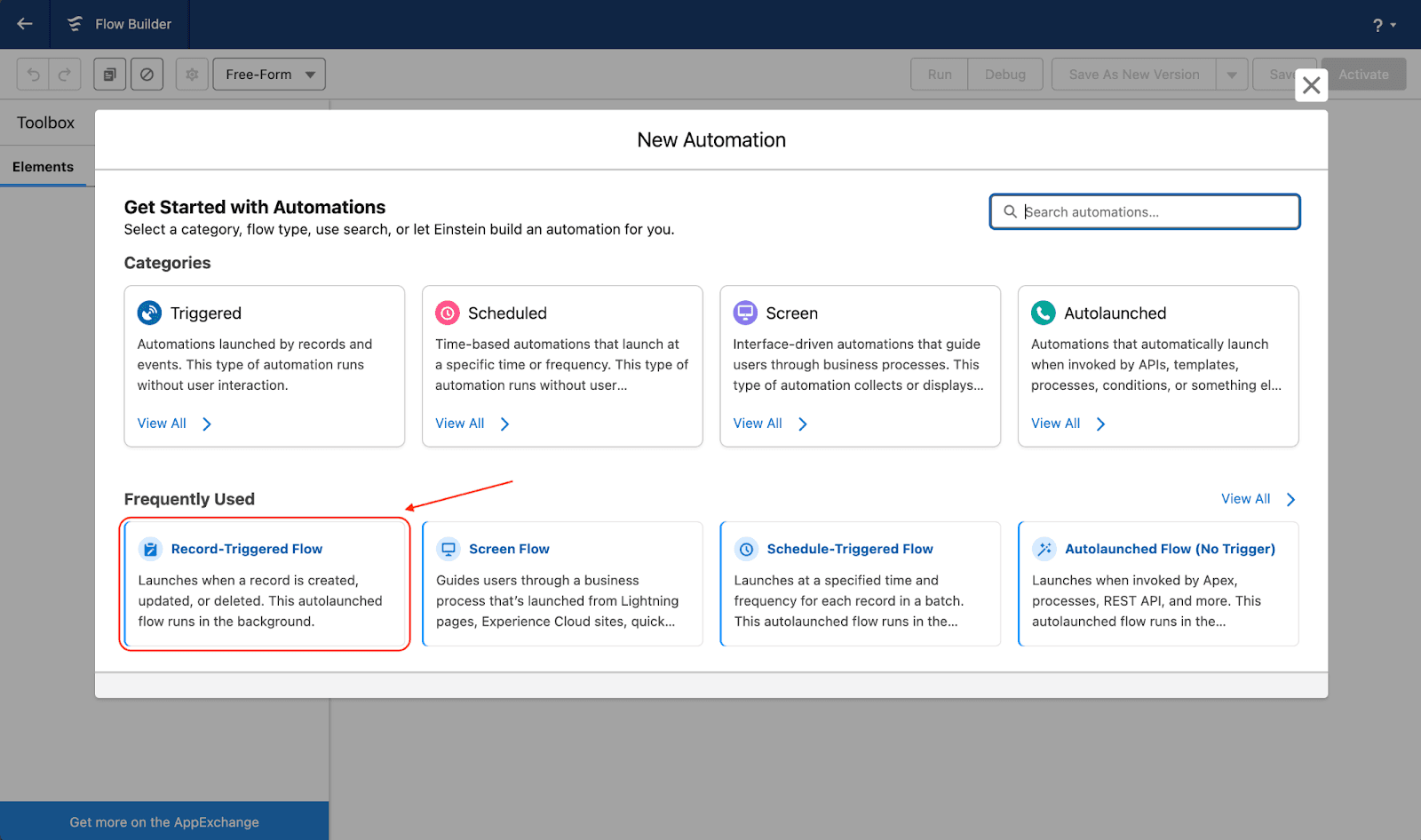The height and width of the screenshot is (840, 1421).
Task: Switch to the Elements tab in Toolbox
Action: [x=43, y=167]
